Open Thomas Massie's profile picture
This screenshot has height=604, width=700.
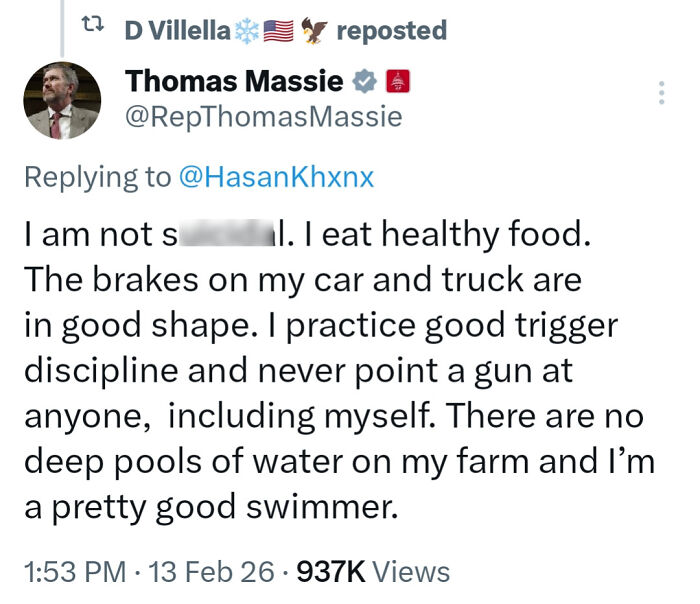62,100
